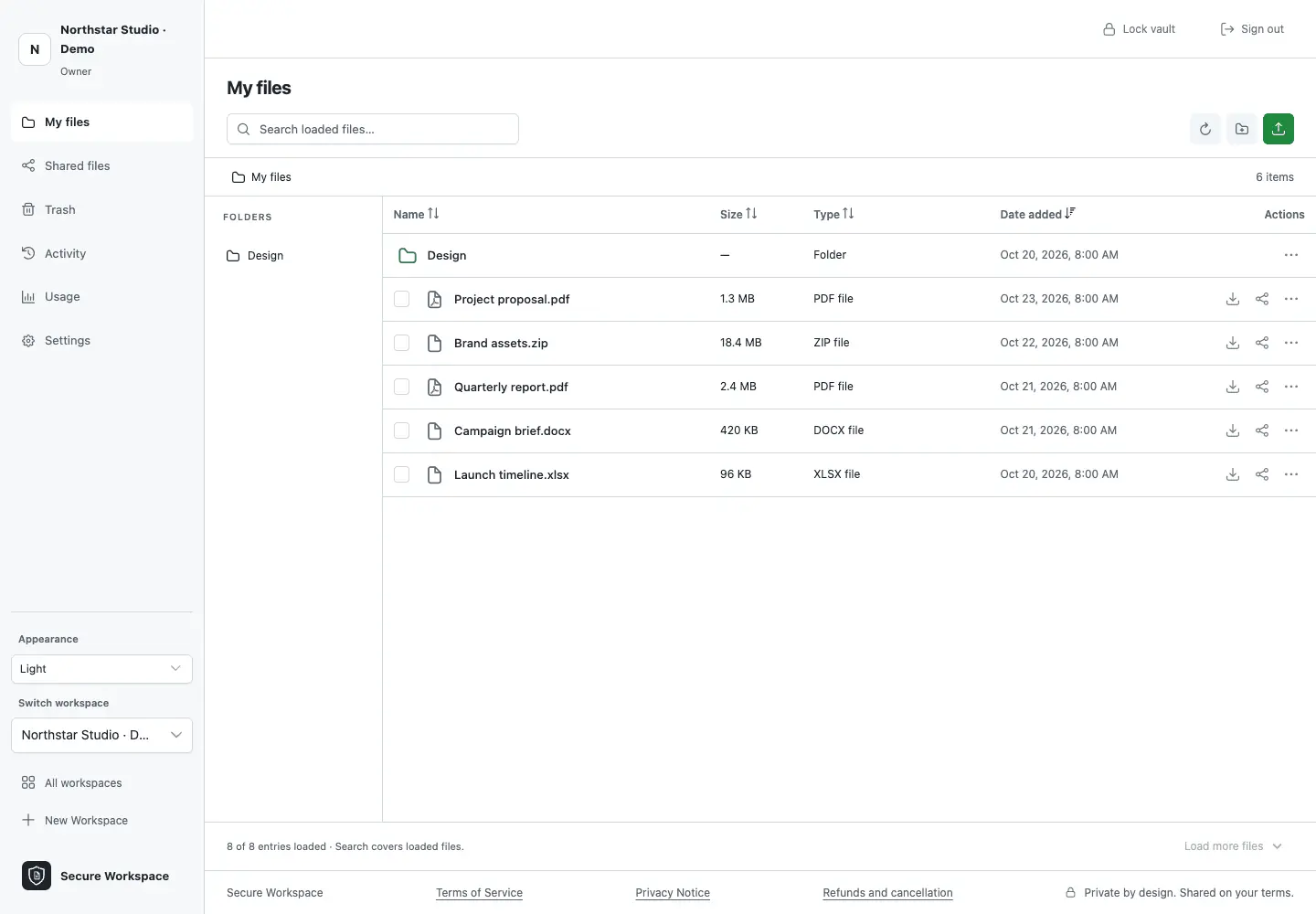Open the Refunds and cancellation link
The width and height of the screenshot is (1316, 914).
point(887,893)
